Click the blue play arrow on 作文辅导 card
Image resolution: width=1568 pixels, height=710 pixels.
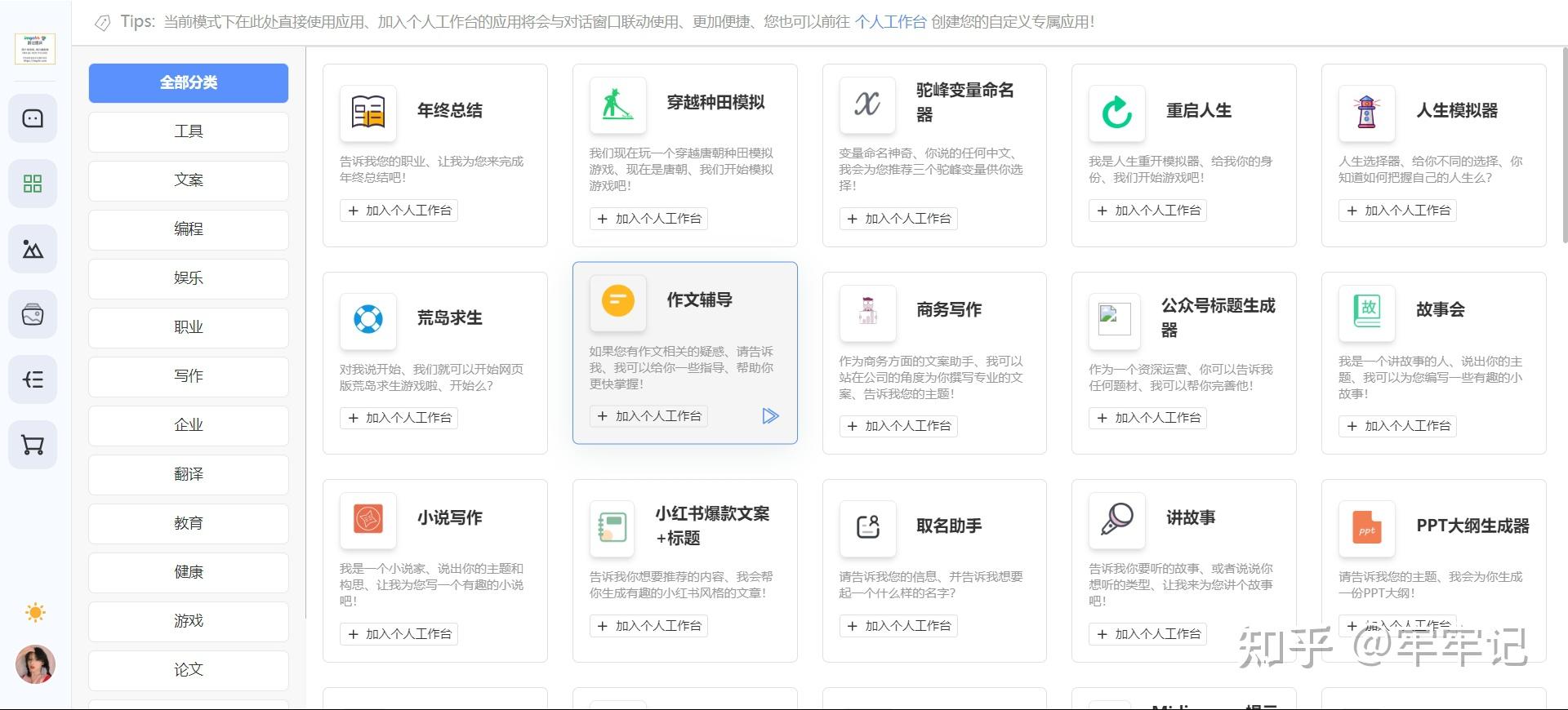click(x=770, y=416)
